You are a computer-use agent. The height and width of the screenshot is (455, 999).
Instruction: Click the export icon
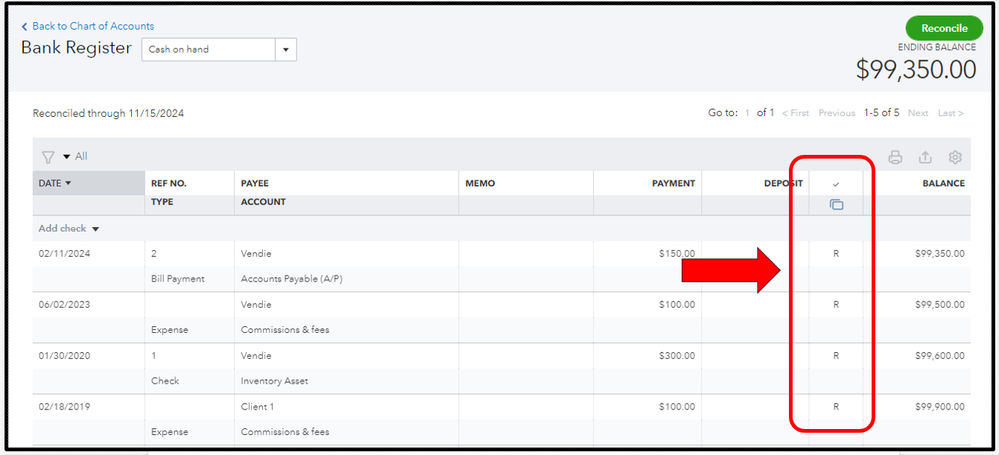[925, 157]
